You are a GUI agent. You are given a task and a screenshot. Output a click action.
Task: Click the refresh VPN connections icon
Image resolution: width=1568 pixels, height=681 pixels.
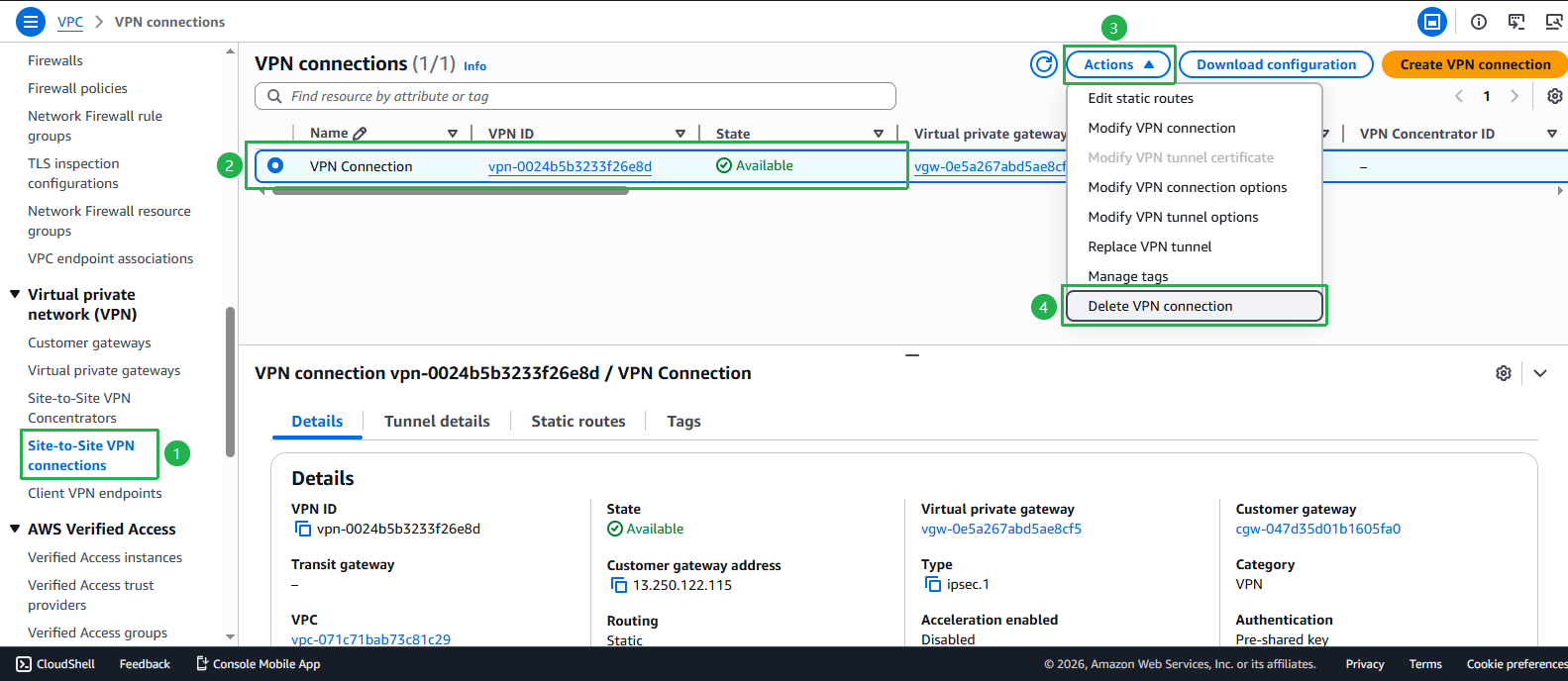tap(1044, 64)
